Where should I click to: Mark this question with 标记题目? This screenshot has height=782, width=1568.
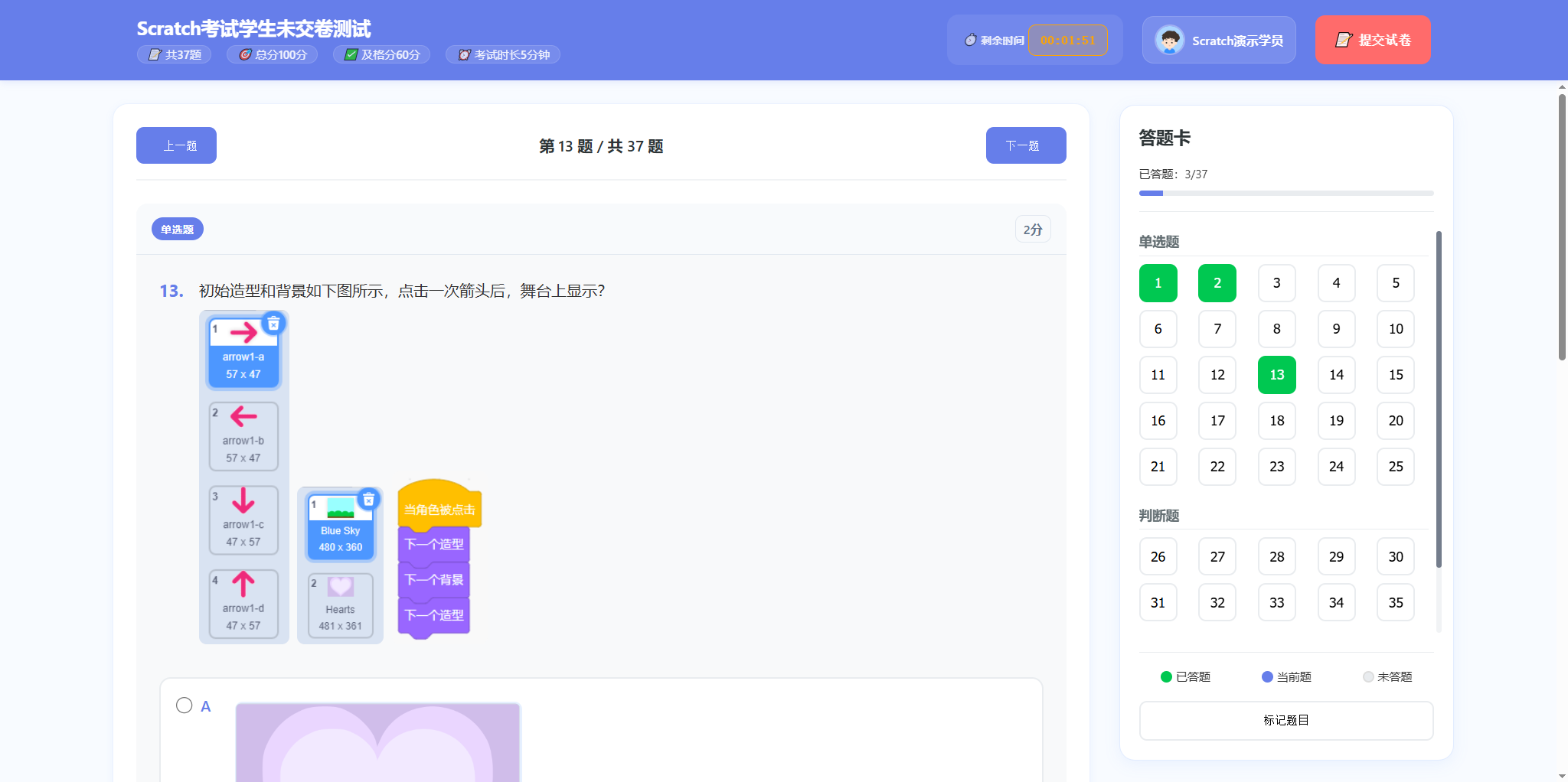1285,720
